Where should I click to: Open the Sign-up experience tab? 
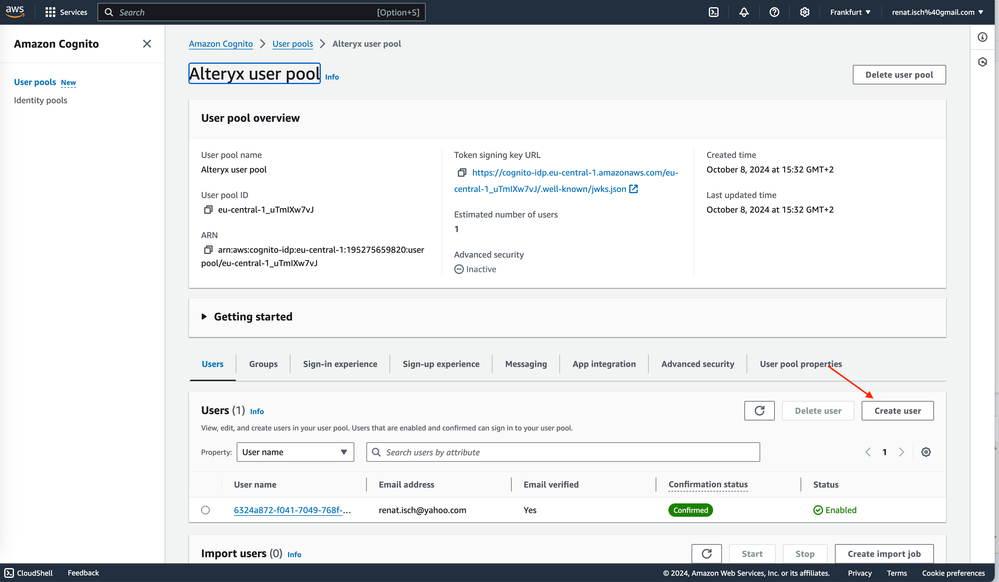[x=441, y=364]
